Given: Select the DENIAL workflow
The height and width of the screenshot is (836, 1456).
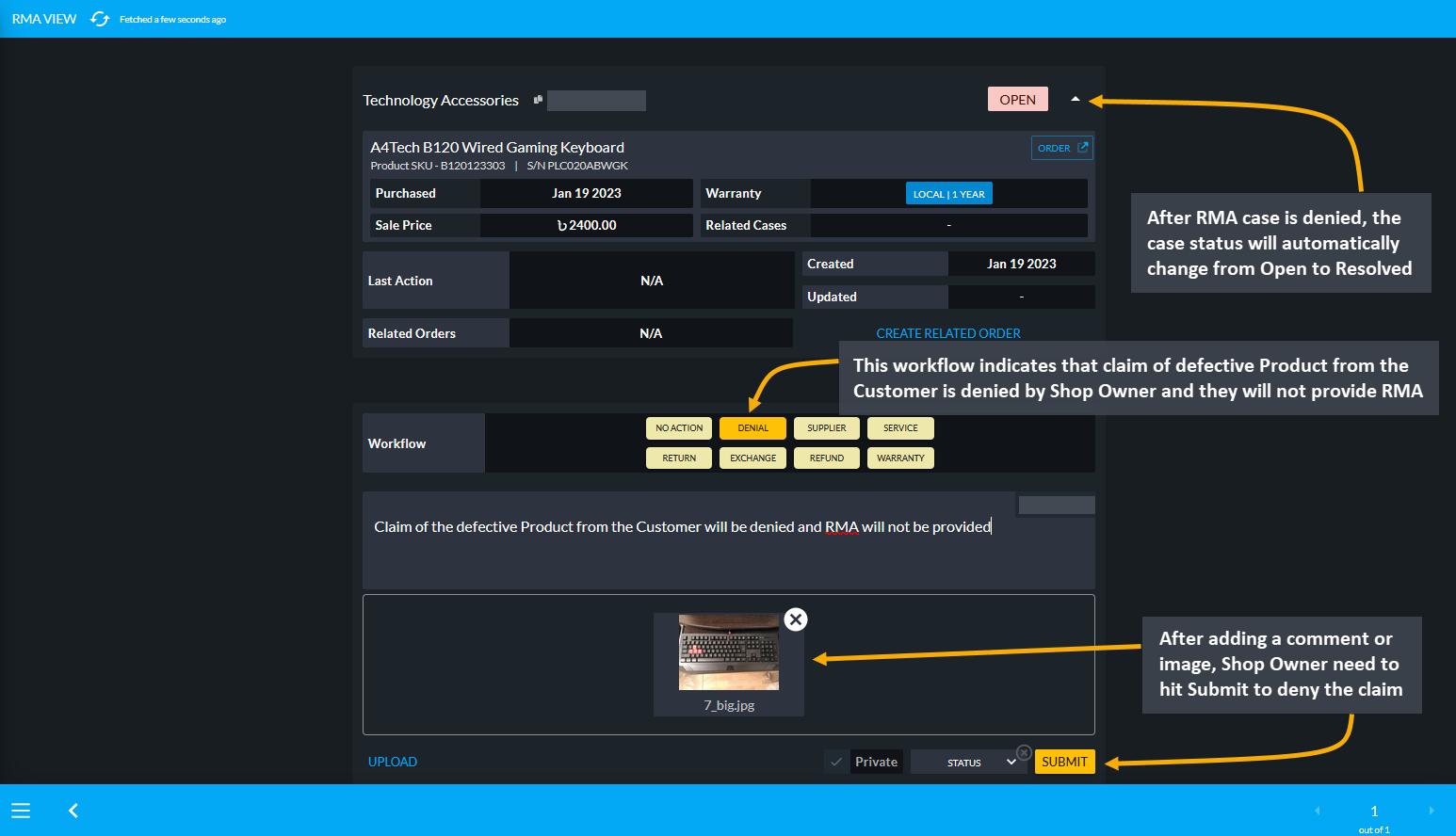Looking at the screenshot, I should 752,428.
